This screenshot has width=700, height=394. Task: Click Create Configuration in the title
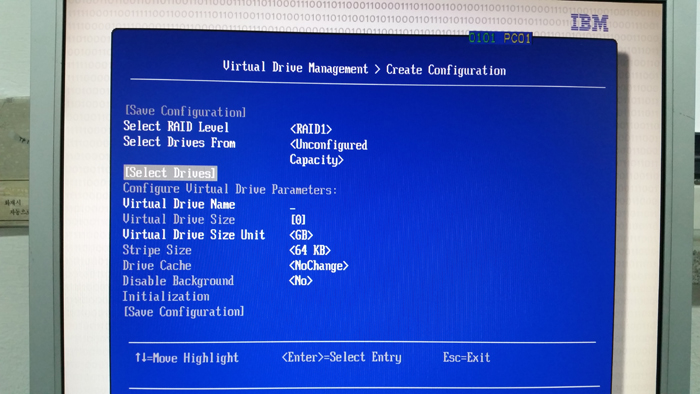point(446,70)
